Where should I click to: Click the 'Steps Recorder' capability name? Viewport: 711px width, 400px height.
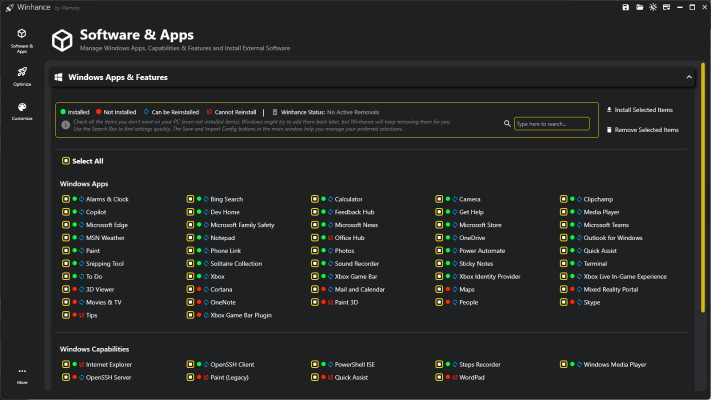click(480, 364)
